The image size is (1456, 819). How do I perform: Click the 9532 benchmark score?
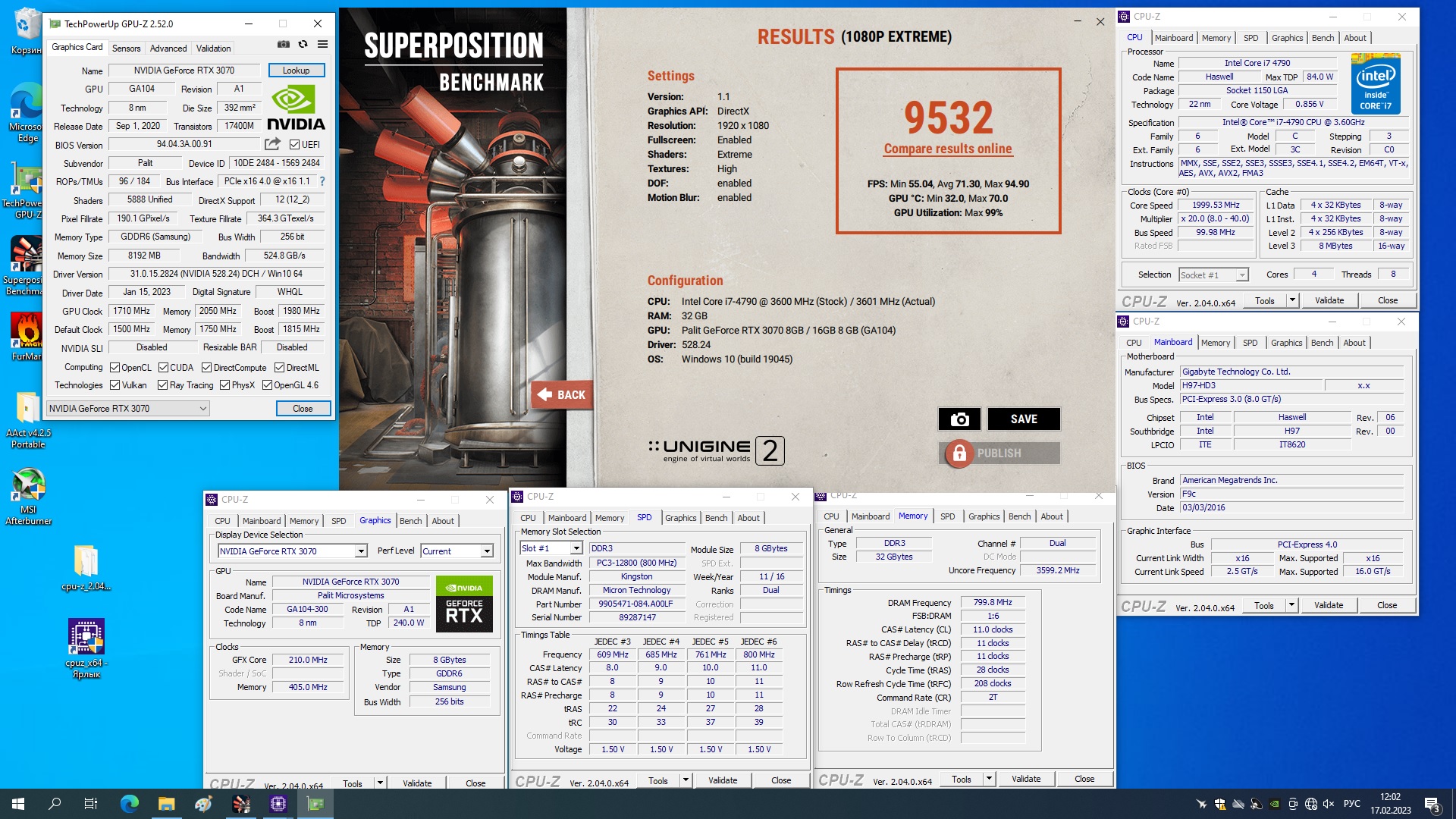[948, 117]
